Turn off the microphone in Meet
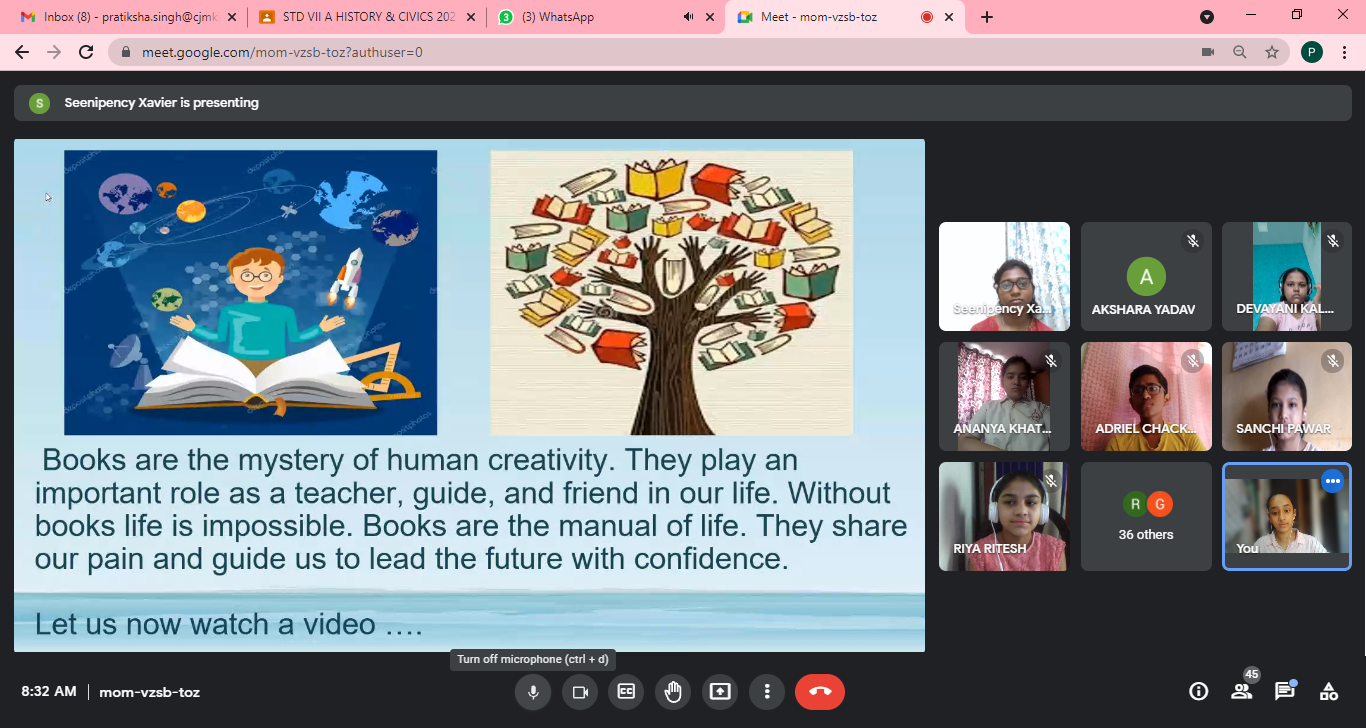Viewport: 1366px width, 728px height. click(x=533, y=692)
